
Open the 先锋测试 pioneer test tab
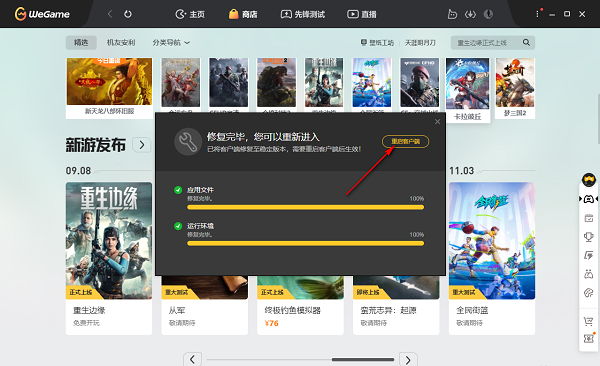303,14
